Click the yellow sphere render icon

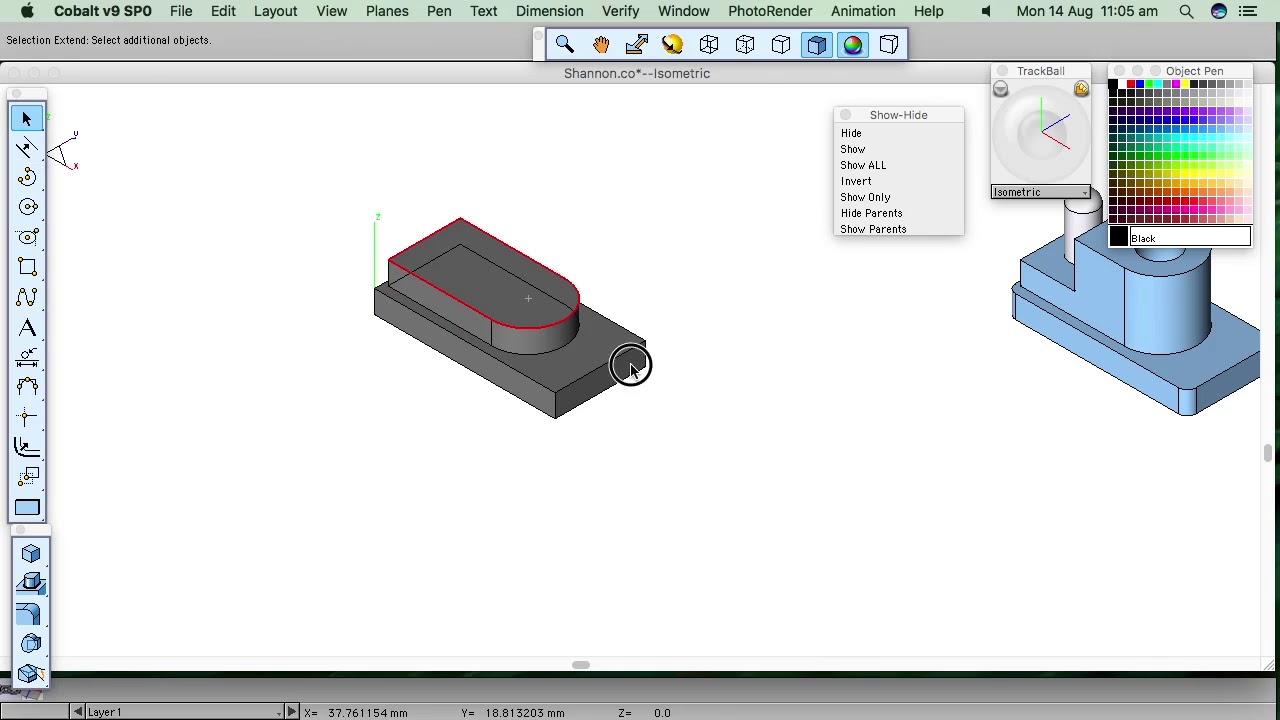673,44
